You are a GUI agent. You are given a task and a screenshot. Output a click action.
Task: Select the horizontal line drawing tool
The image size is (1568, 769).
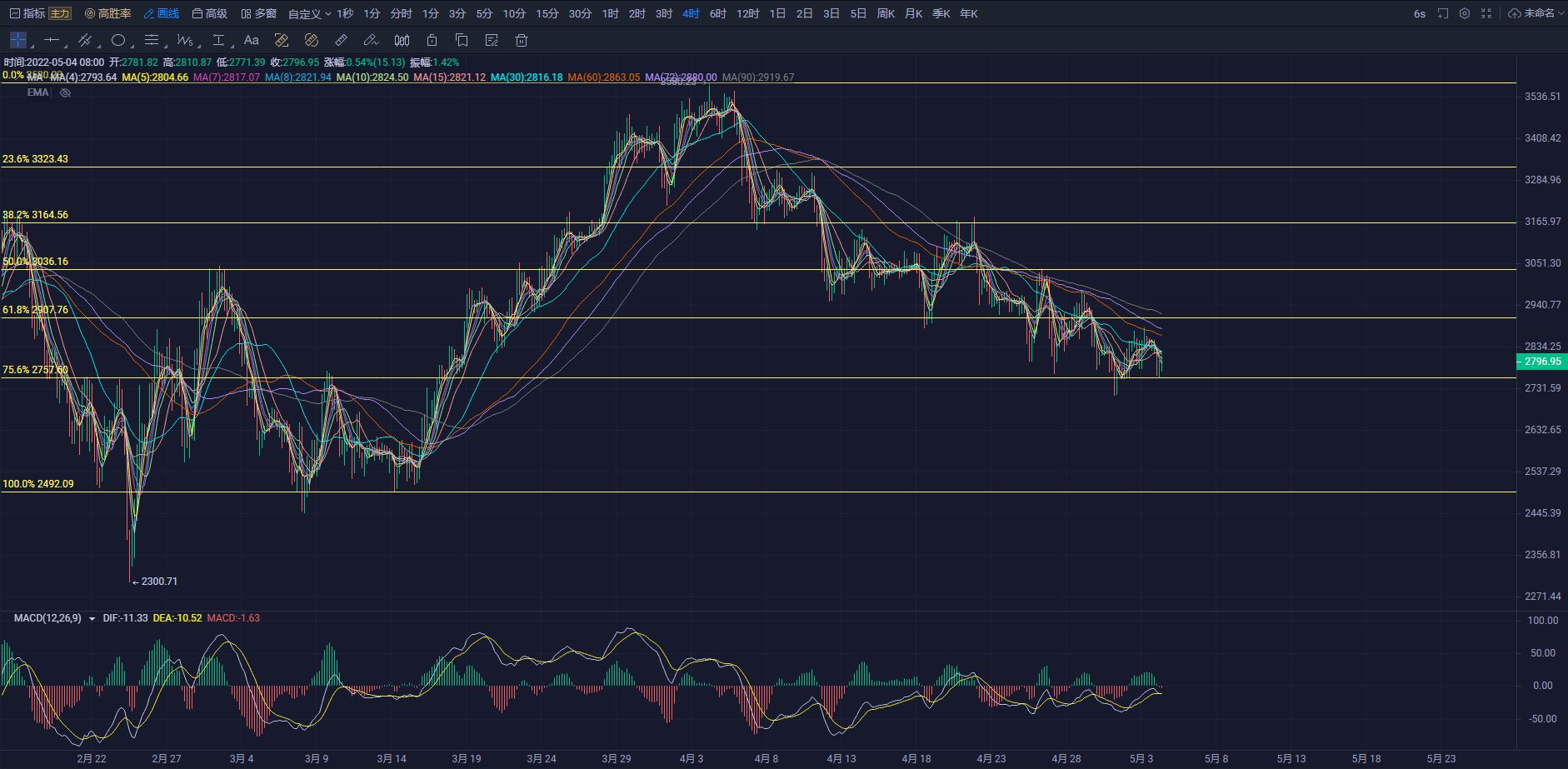pos(52,40)
